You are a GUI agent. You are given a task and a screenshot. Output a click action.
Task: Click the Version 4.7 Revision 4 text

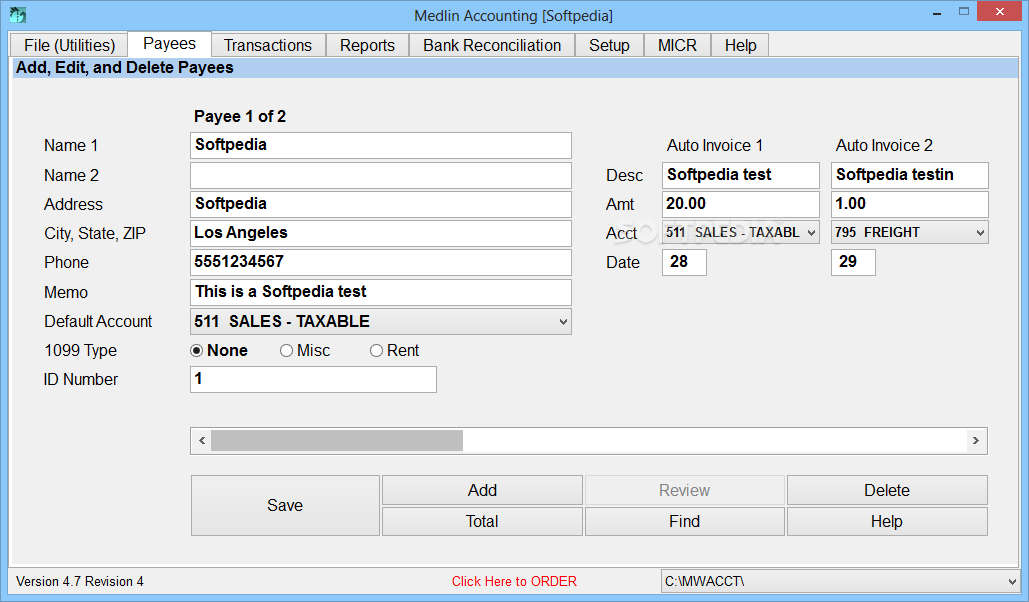point(80,582)
